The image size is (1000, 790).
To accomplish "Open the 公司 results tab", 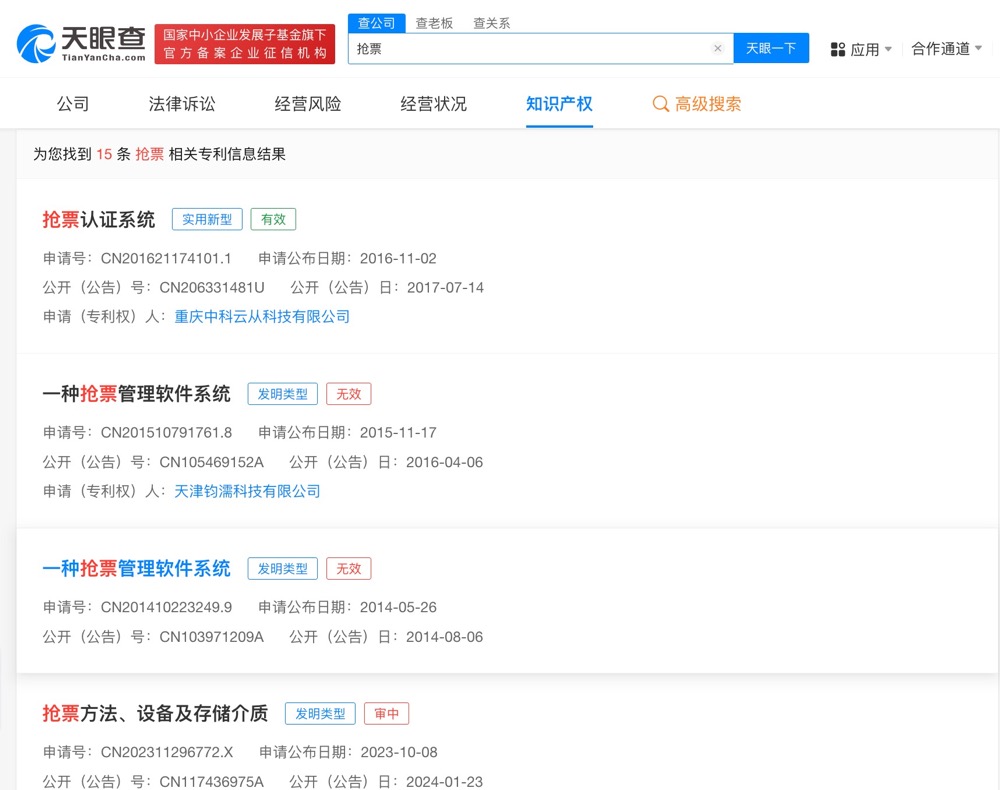I will (x=73, y=104).
